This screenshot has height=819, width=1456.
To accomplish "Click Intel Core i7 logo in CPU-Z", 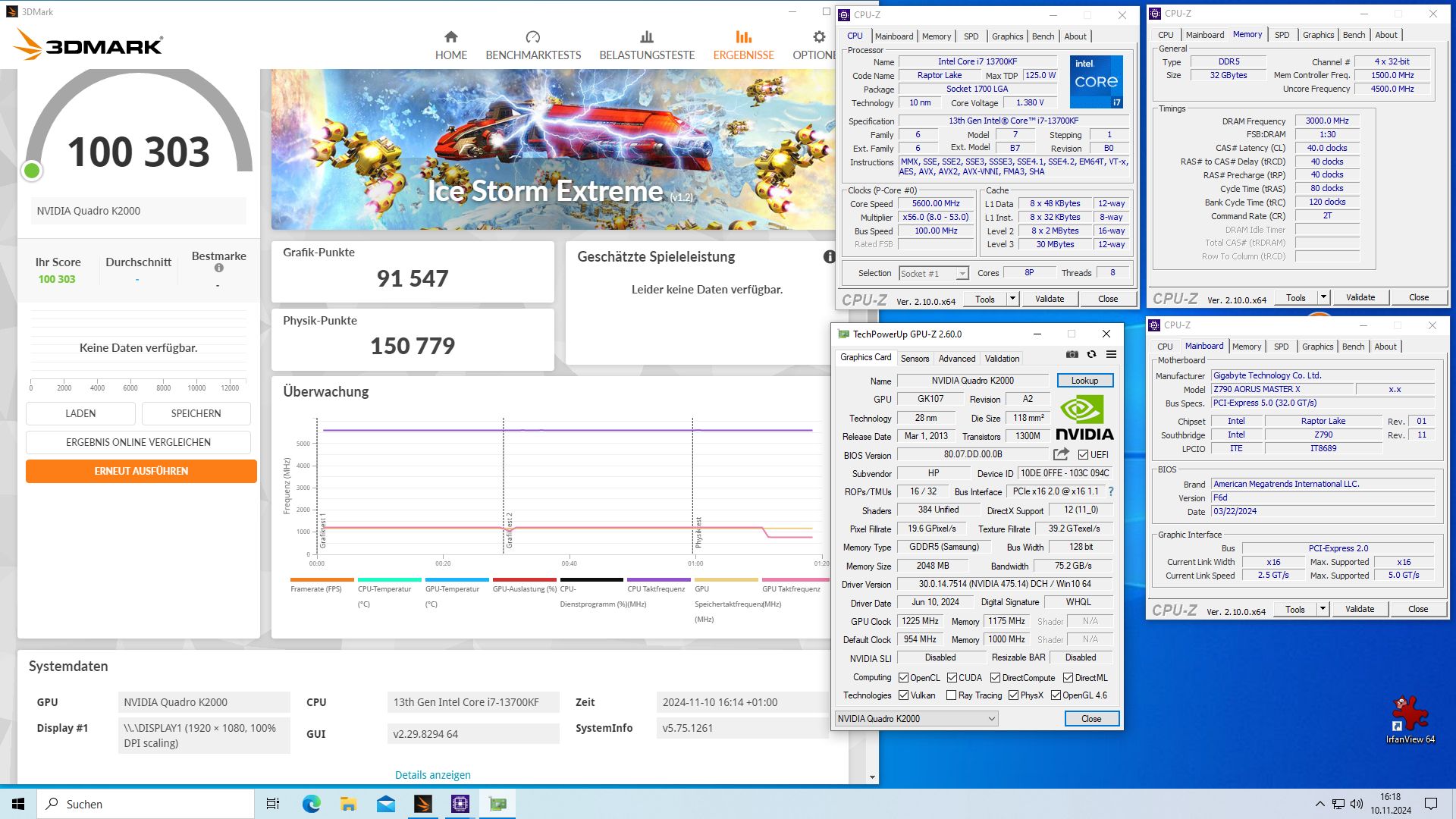I will pyautogui.click(x=1096, y=81).
